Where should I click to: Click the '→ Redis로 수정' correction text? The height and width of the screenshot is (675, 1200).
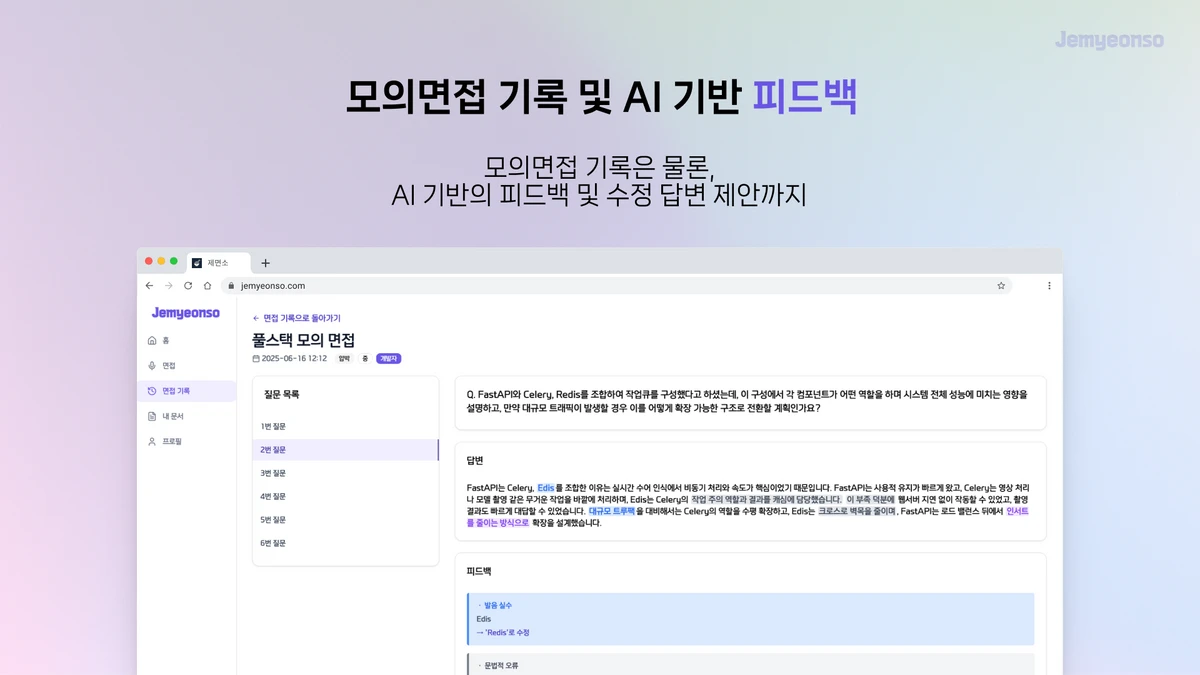click(x=503, y=633)
